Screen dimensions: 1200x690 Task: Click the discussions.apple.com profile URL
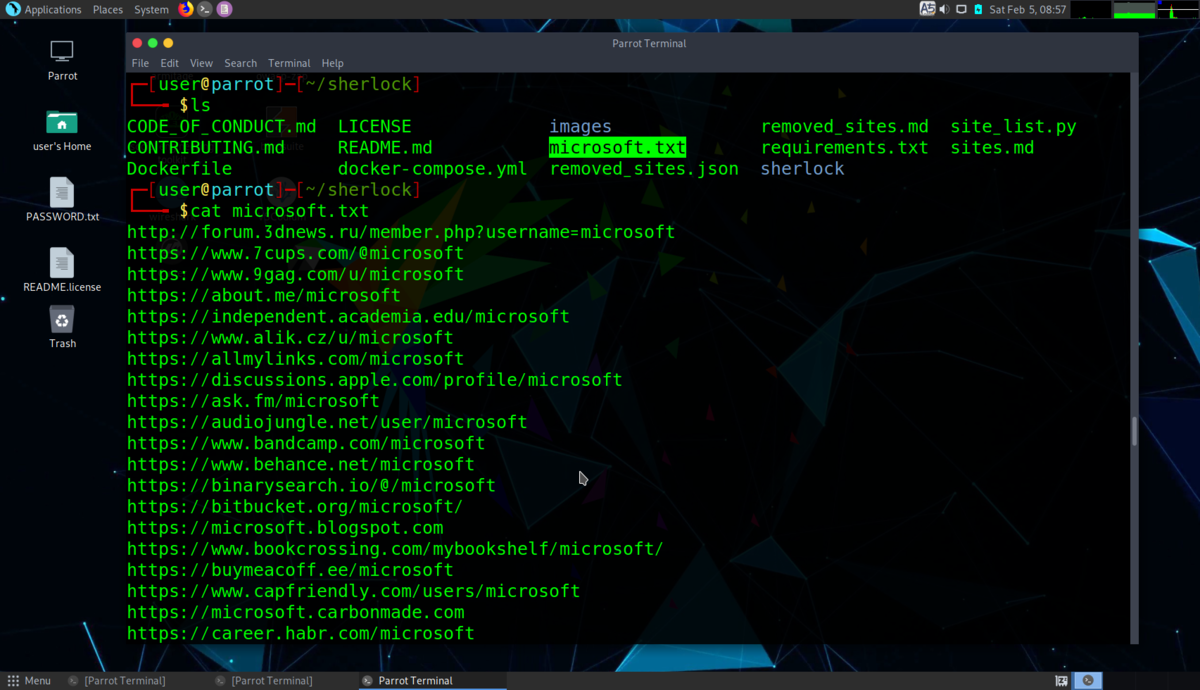pos(374,380)
